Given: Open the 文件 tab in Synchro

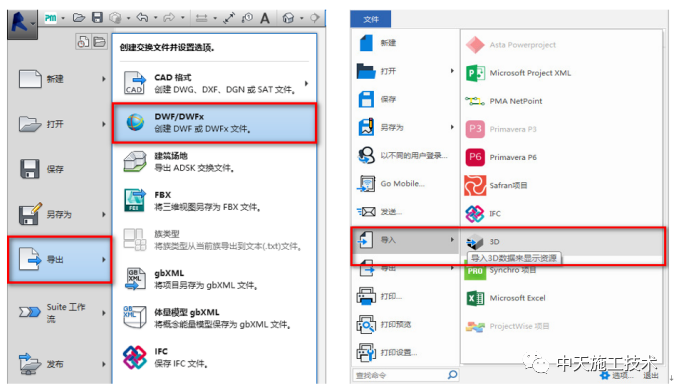Looking at the screenshot, I should pyautogui.click(x=371, y=19).
